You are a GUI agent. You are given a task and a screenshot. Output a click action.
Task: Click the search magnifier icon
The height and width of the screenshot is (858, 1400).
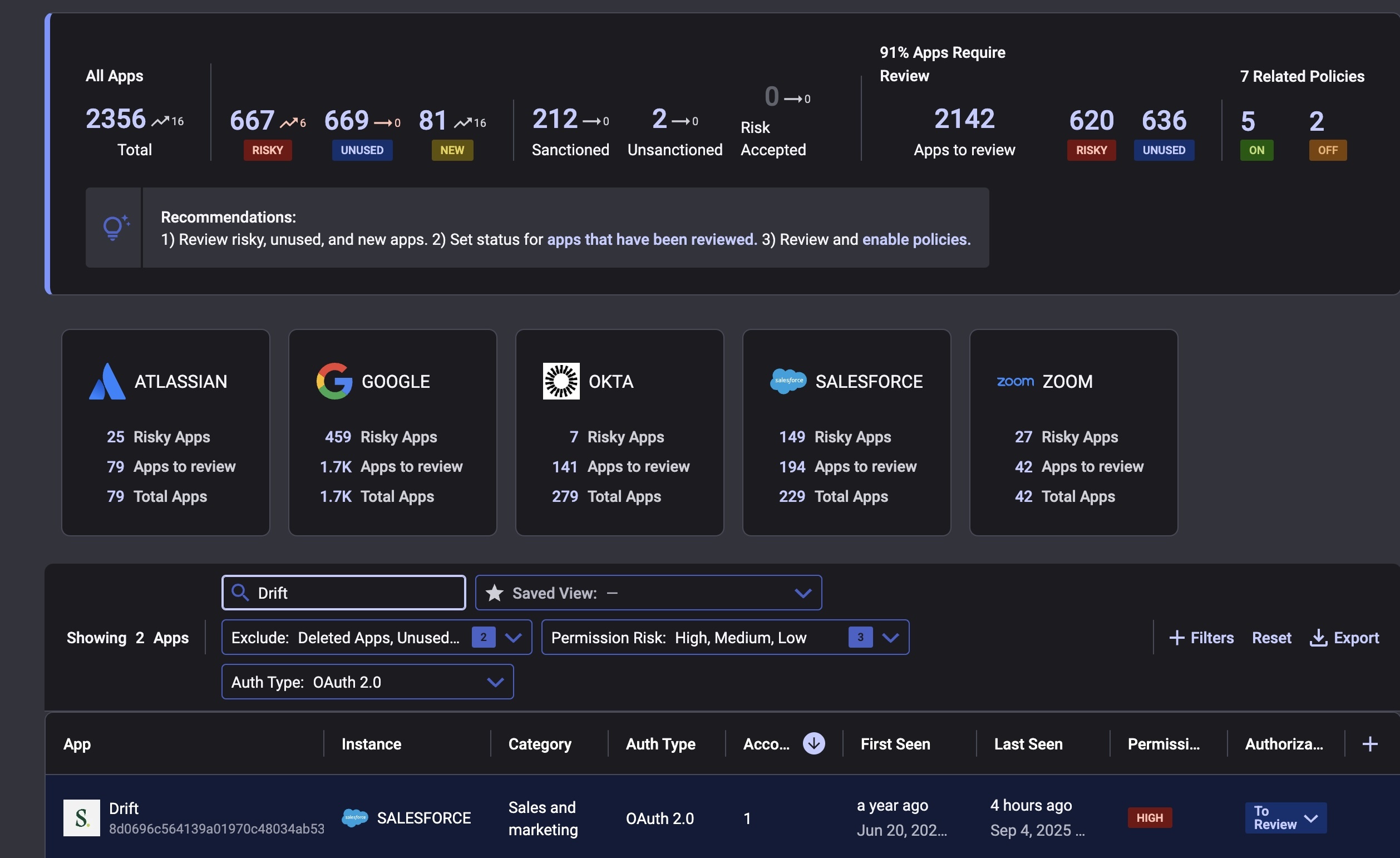click(240, 593)
